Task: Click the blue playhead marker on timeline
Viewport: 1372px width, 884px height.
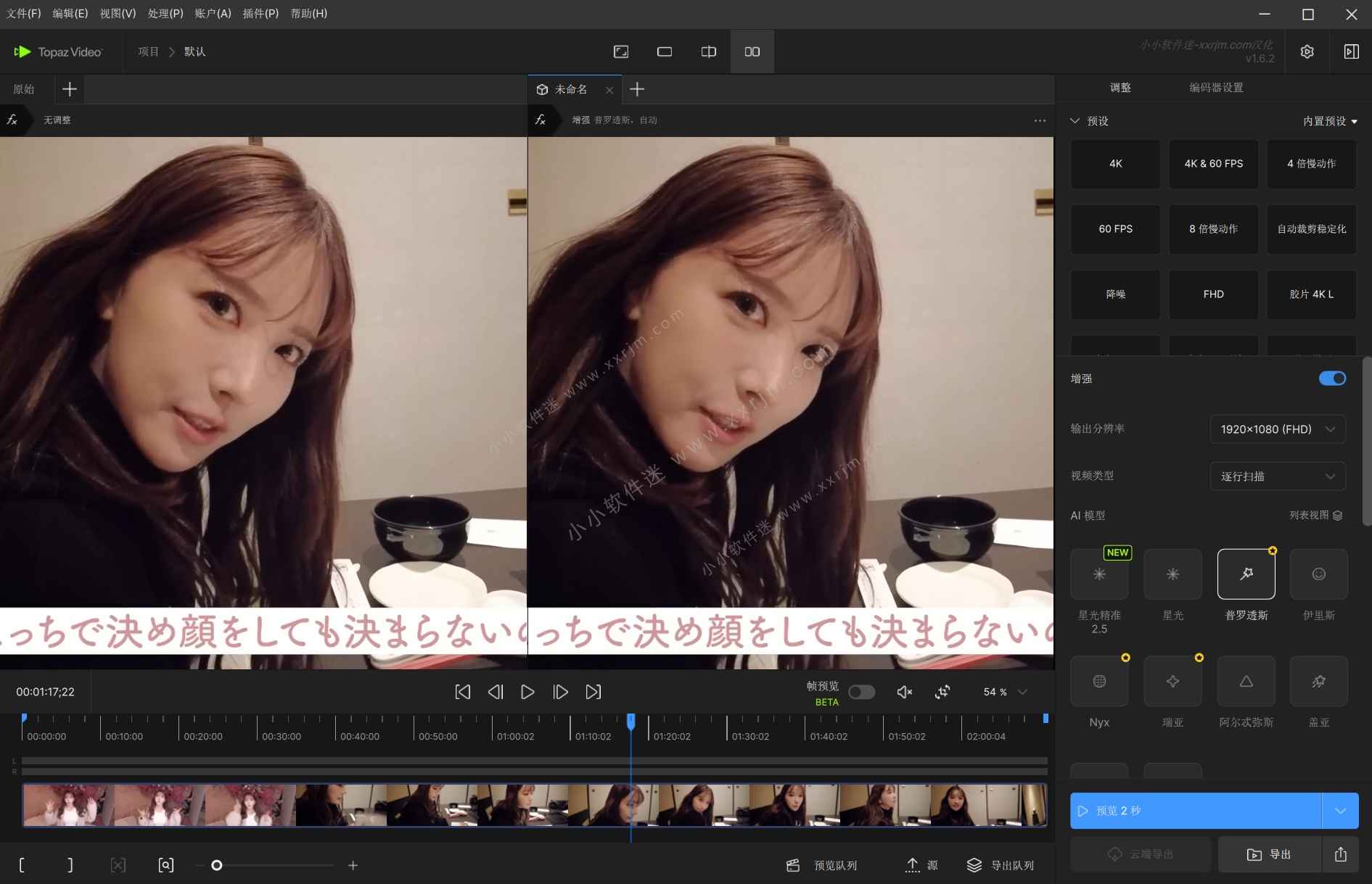Action: (630, 722)
